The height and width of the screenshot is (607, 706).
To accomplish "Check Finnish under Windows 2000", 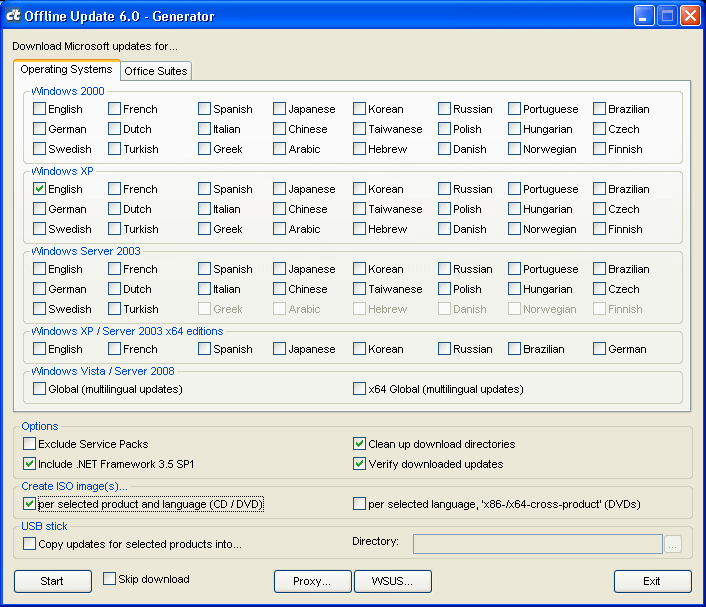I will pyautogui.click(x=599, y=149).
